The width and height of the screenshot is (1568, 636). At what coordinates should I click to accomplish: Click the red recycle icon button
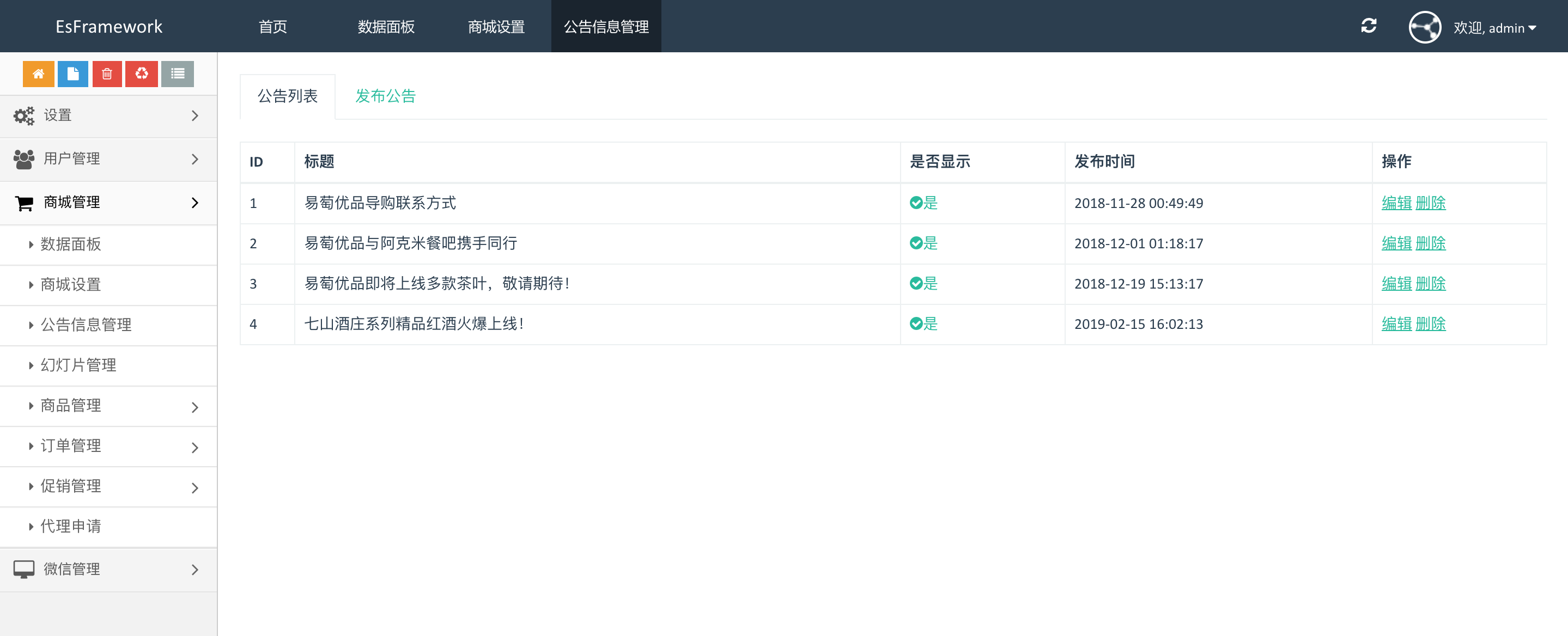click(141, 74)
